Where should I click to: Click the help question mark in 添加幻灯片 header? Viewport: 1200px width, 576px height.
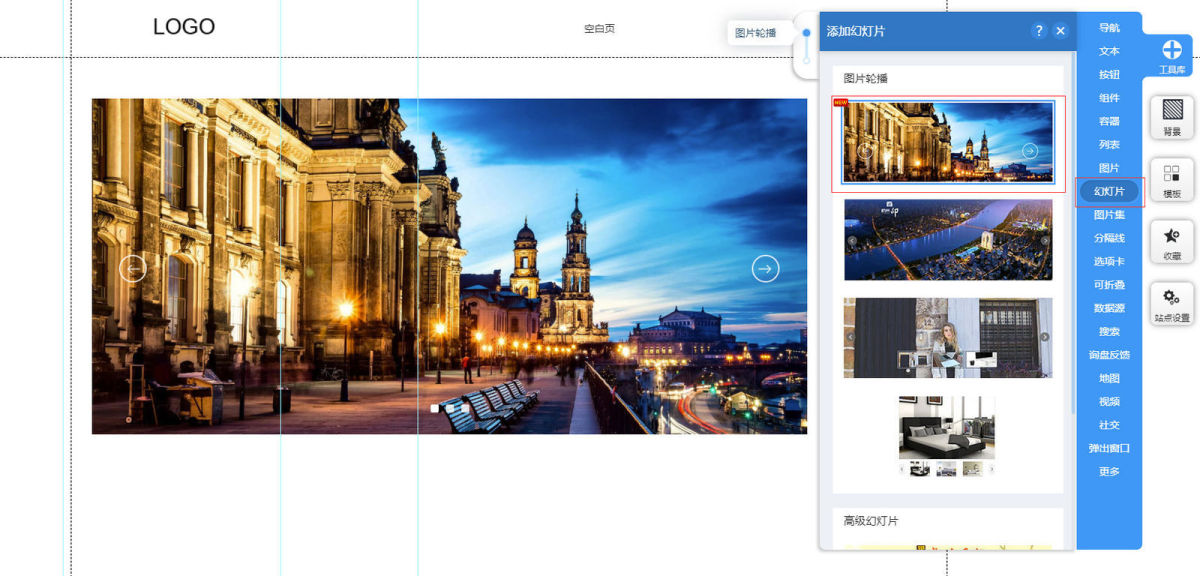pyautogui.click(x=1039, y=31)
